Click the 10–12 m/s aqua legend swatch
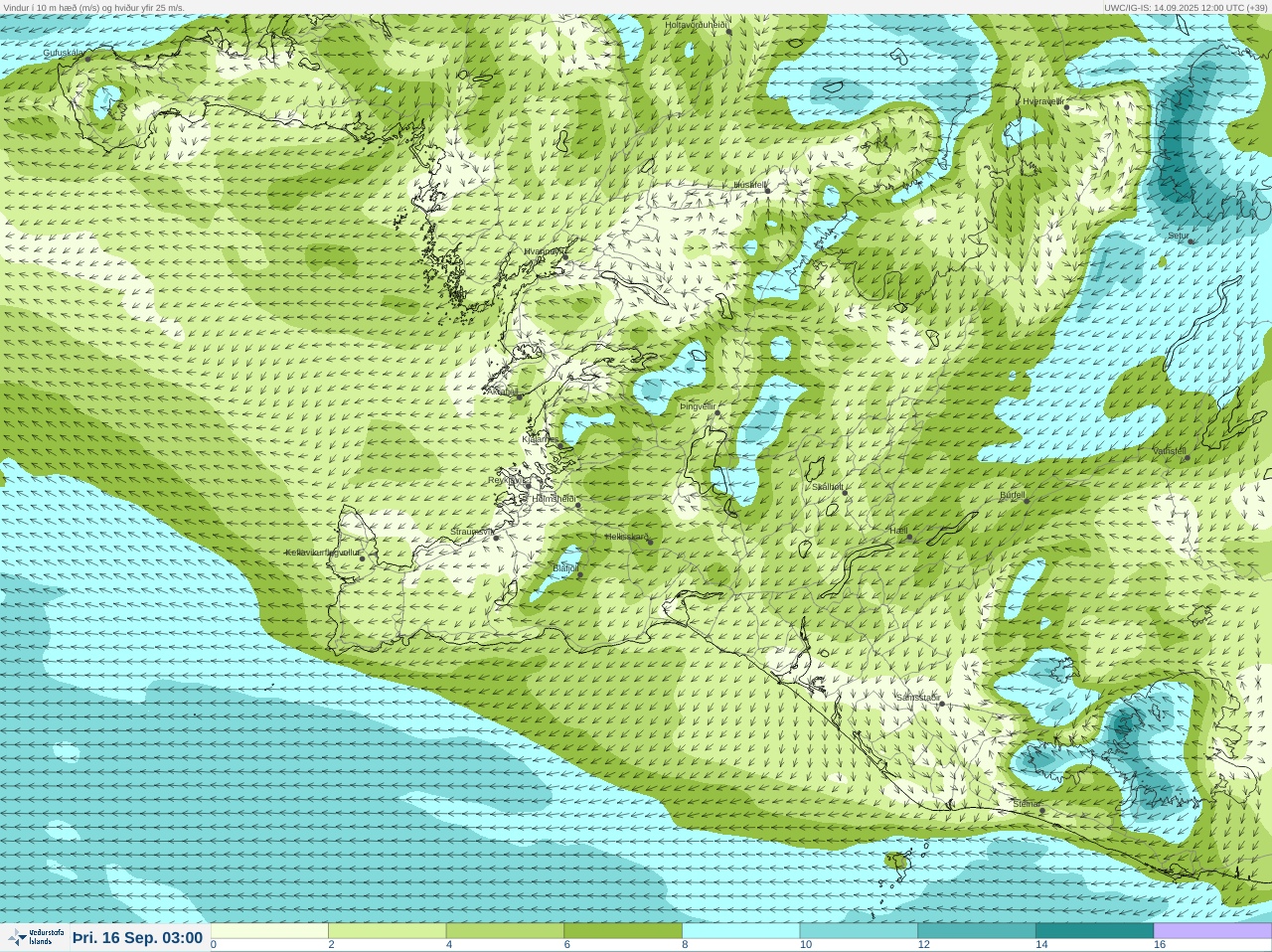This screenshot has height=952, width=1272. 859,931
